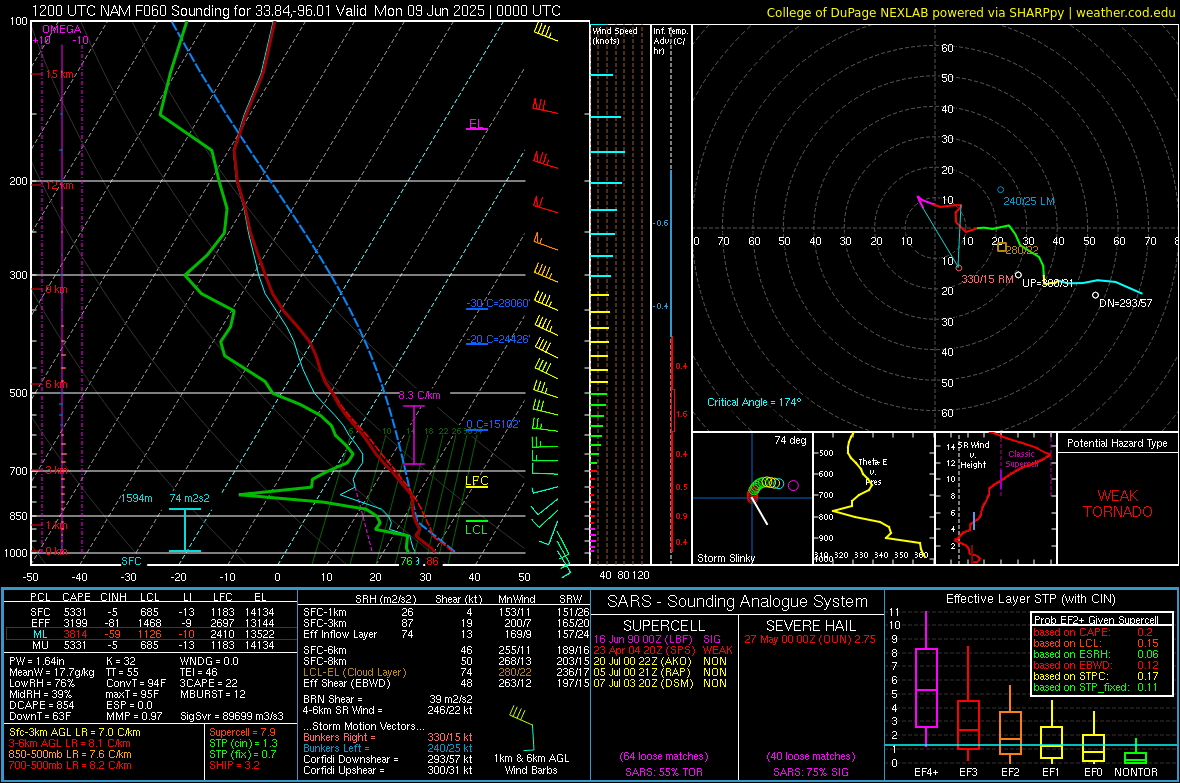Click the 'Storm Slinky' label
1180x783 pixels.
[726, 558]
